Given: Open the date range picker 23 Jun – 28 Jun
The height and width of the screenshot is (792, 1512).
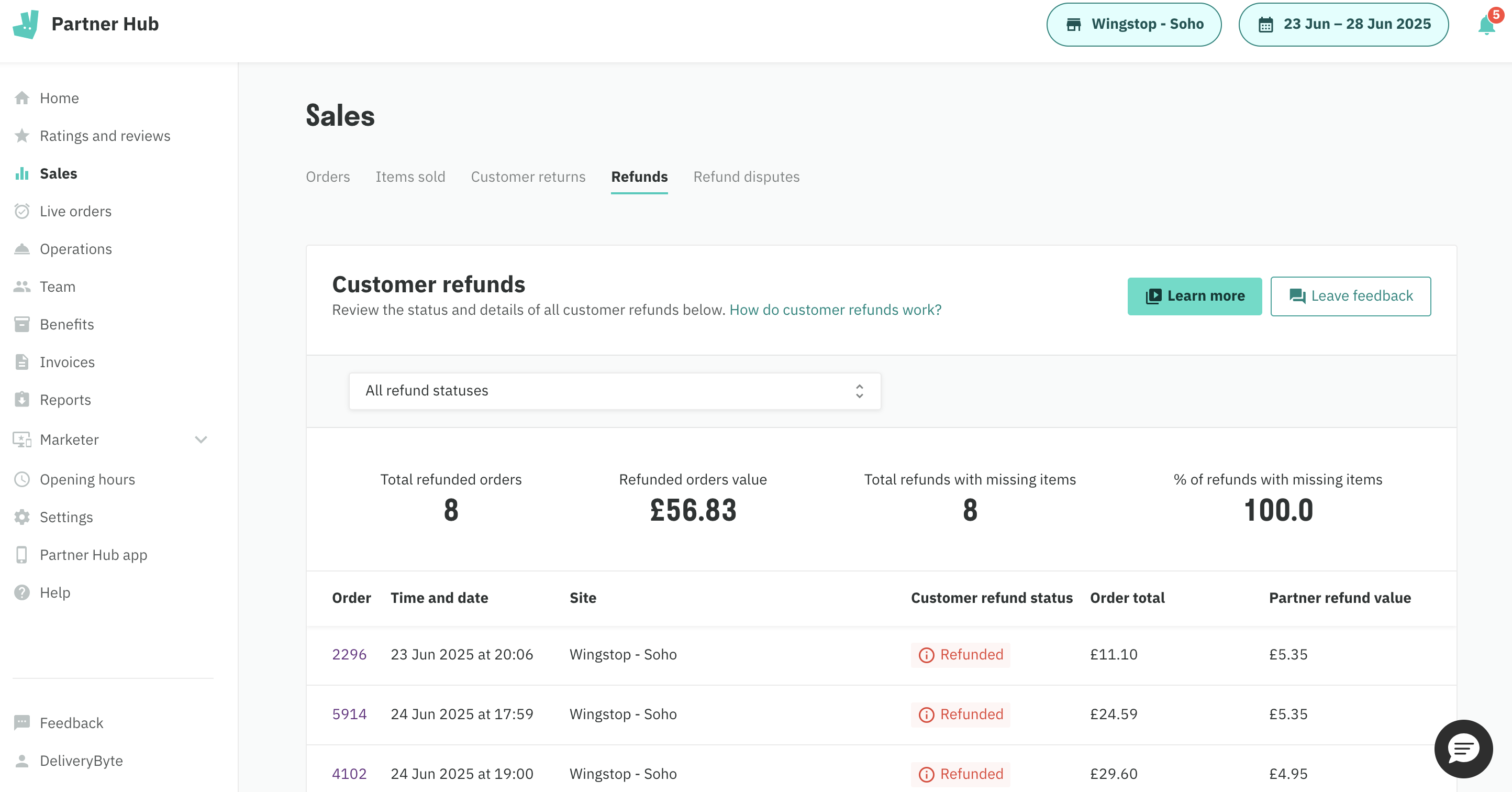Looking at the screenshot, I should coord(1343,24).
